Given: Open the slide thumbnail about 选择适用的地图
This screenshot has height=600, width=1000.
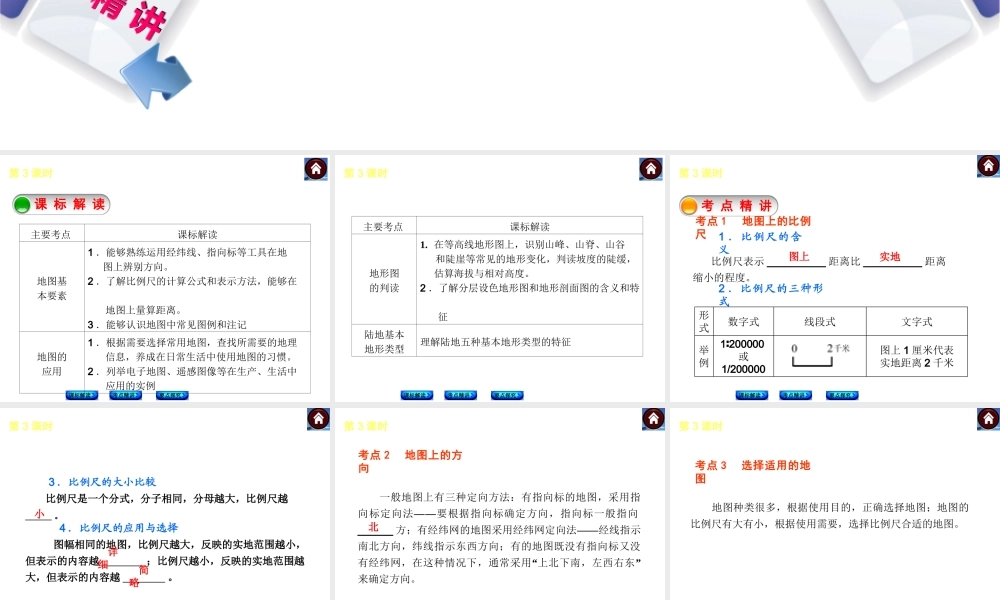Looking at the screenshot, I should pyautogui.click(x=835, y=504).
